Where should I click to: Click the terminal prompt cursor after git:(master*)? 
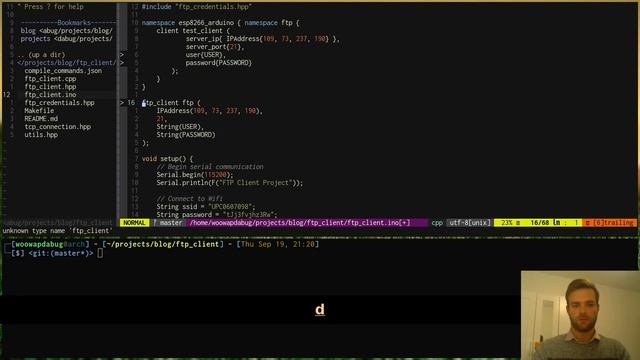click(x=100, y=253)
